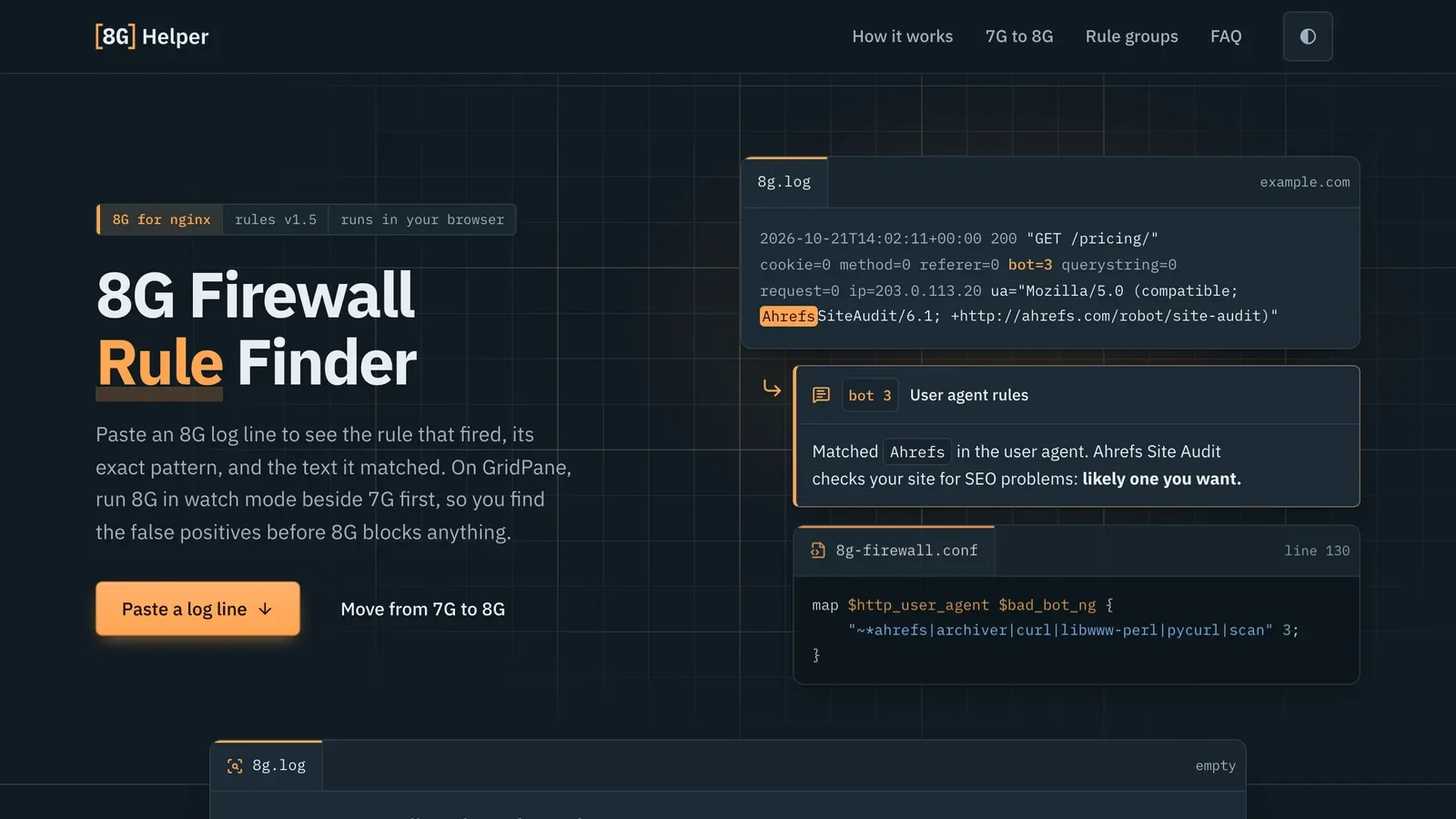
Task: Click the Paste a log line button
Action: tap(197, 609)
